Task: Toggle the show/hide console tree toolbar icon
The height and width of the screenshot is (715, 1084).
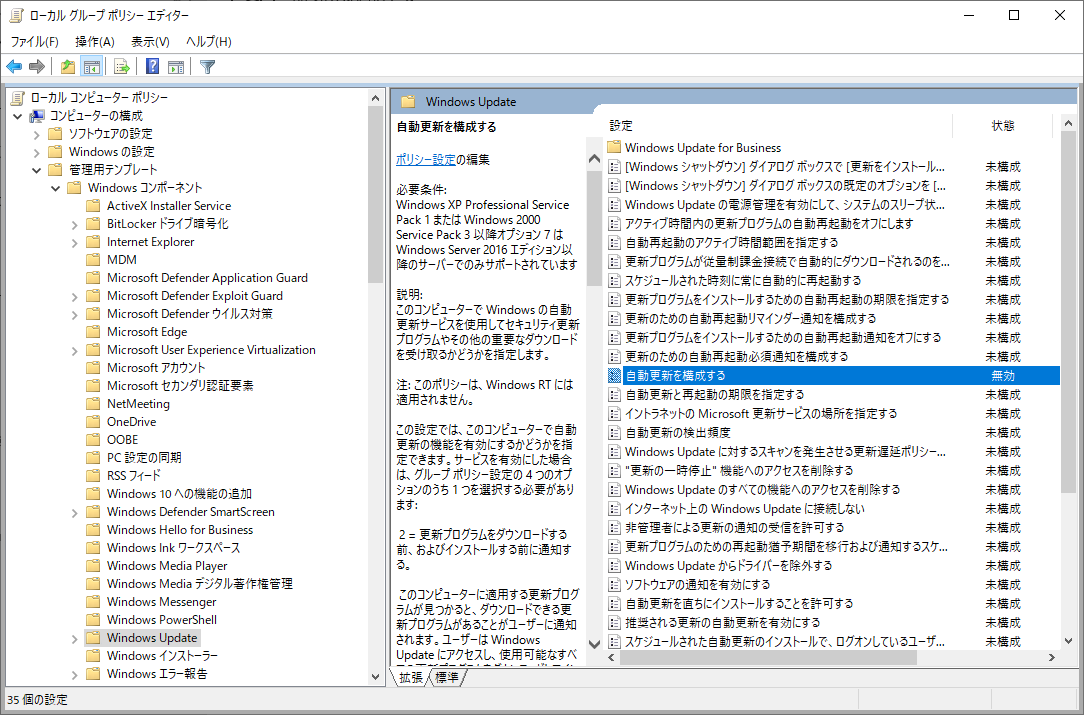Action: pos(91,66)
